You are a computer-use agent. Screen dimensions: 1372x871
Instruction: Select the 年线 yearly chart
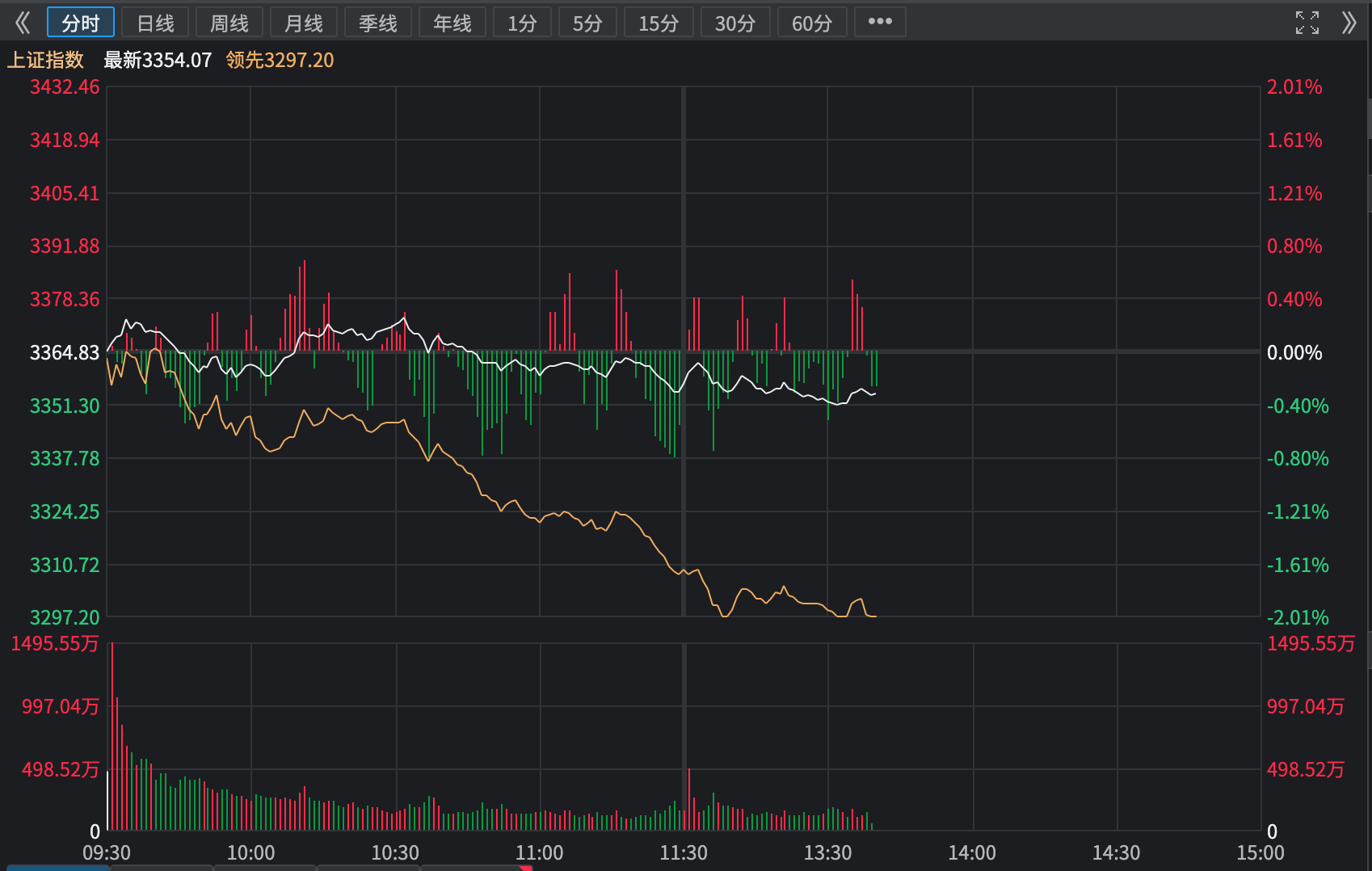point(452,23)
